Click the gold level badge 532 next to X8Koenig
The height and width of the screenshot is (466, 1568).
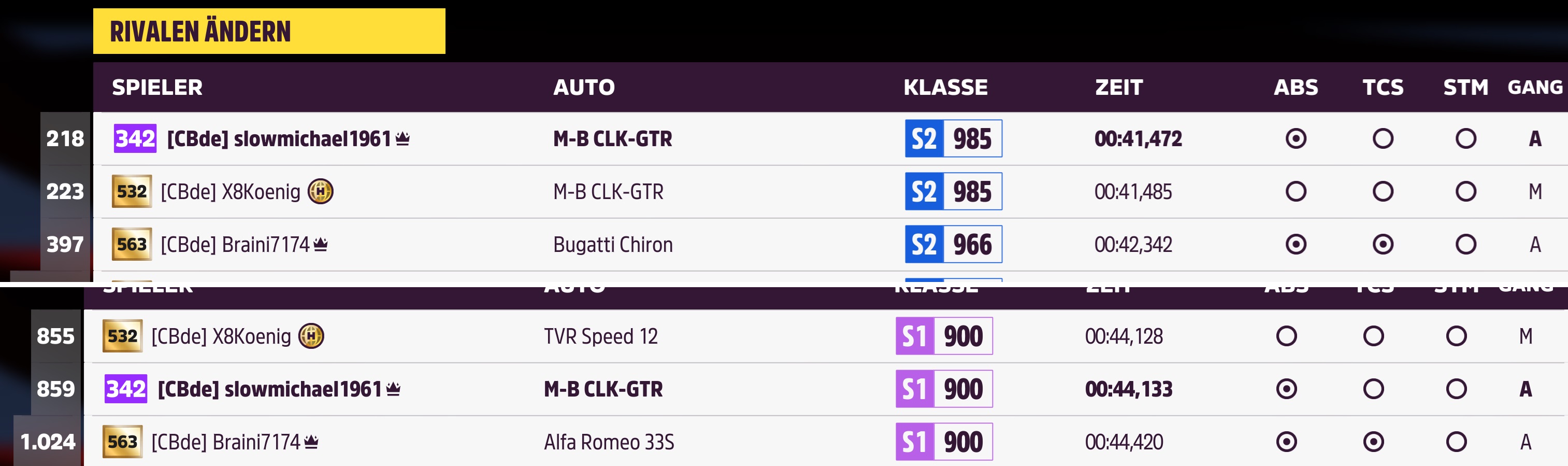click(x=133, y=191)
